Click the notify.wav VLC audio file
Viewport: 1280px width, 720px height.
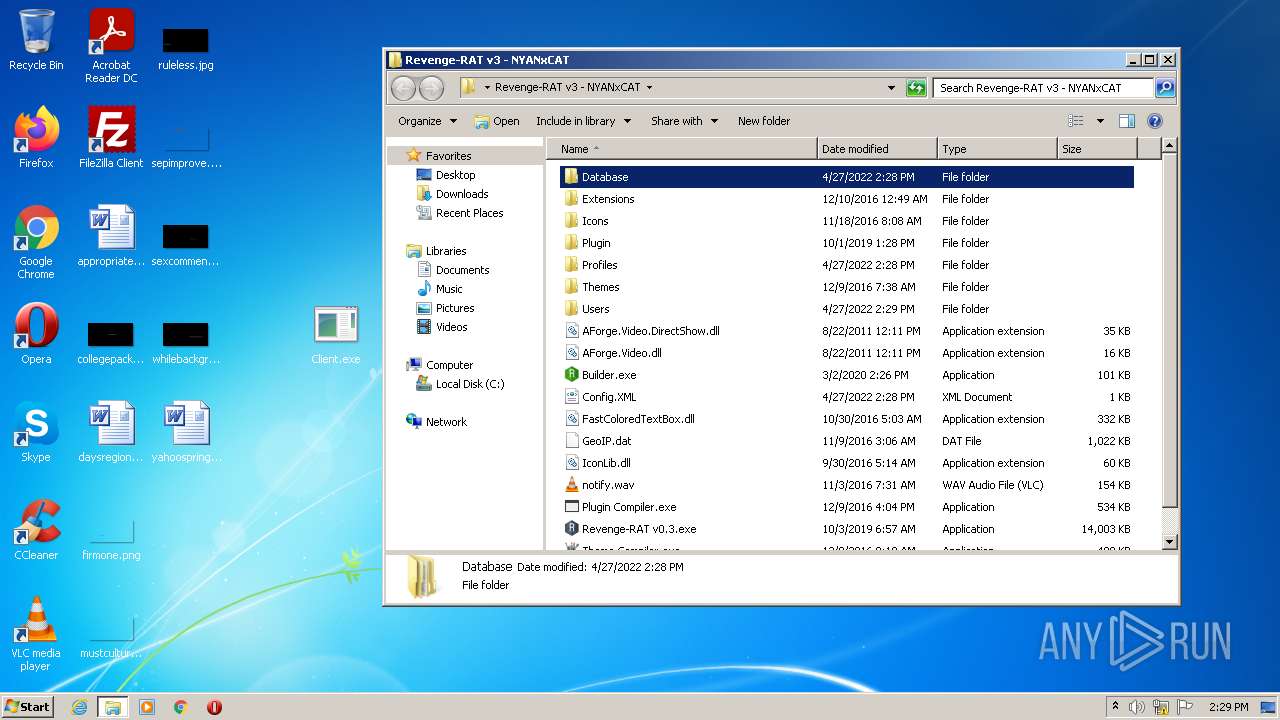pos(607,485)
